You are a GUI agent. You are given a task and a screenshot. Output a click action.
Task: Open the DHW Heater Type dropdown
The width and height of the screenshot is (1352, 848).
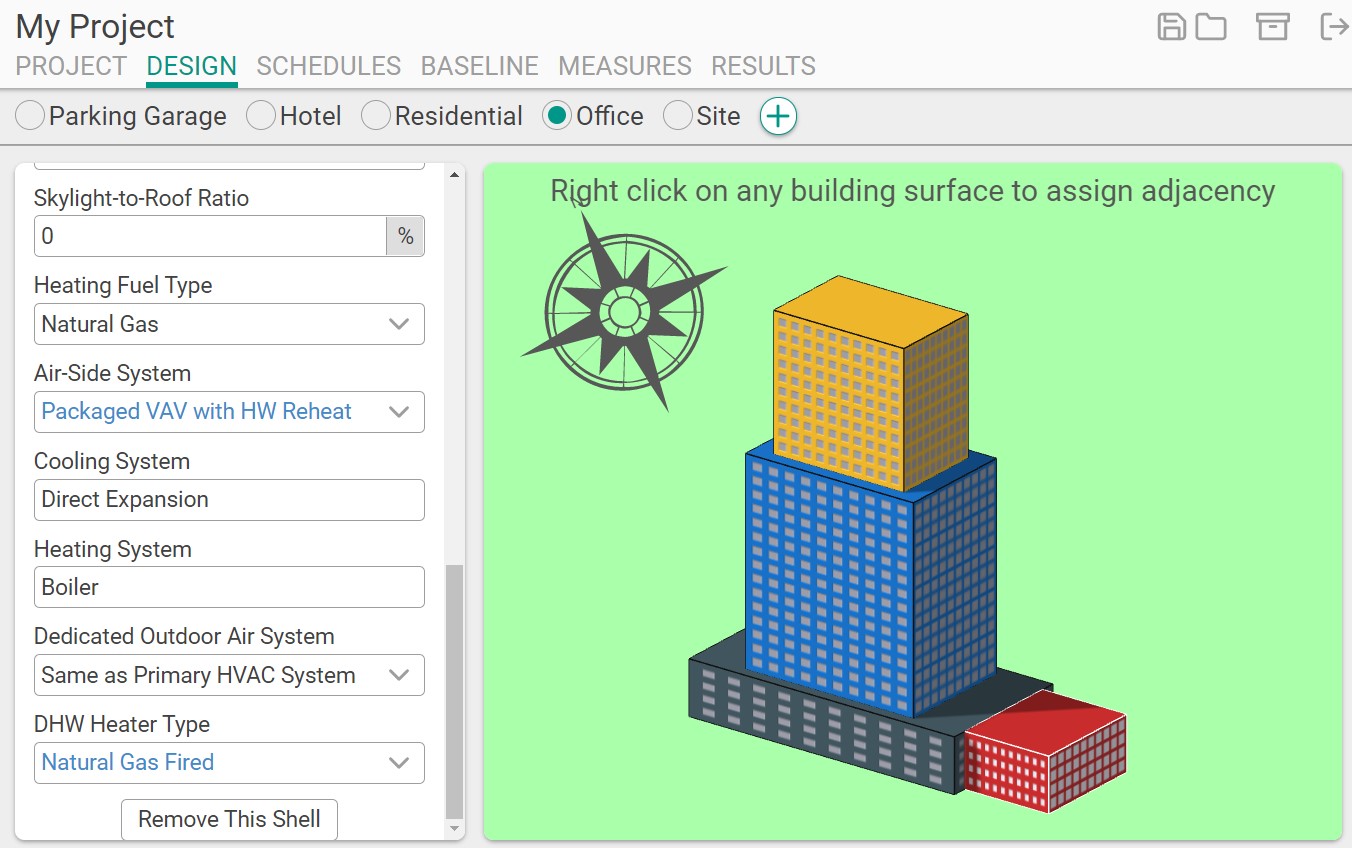pyautogui.click(x=229, y=763)
